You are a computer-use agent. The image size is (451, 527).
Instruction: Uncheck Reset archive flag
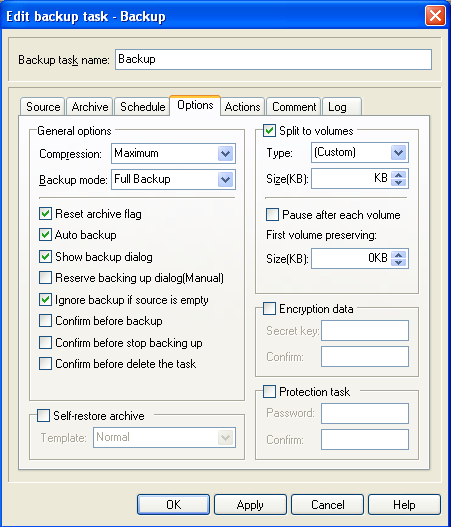click(45, 213)
